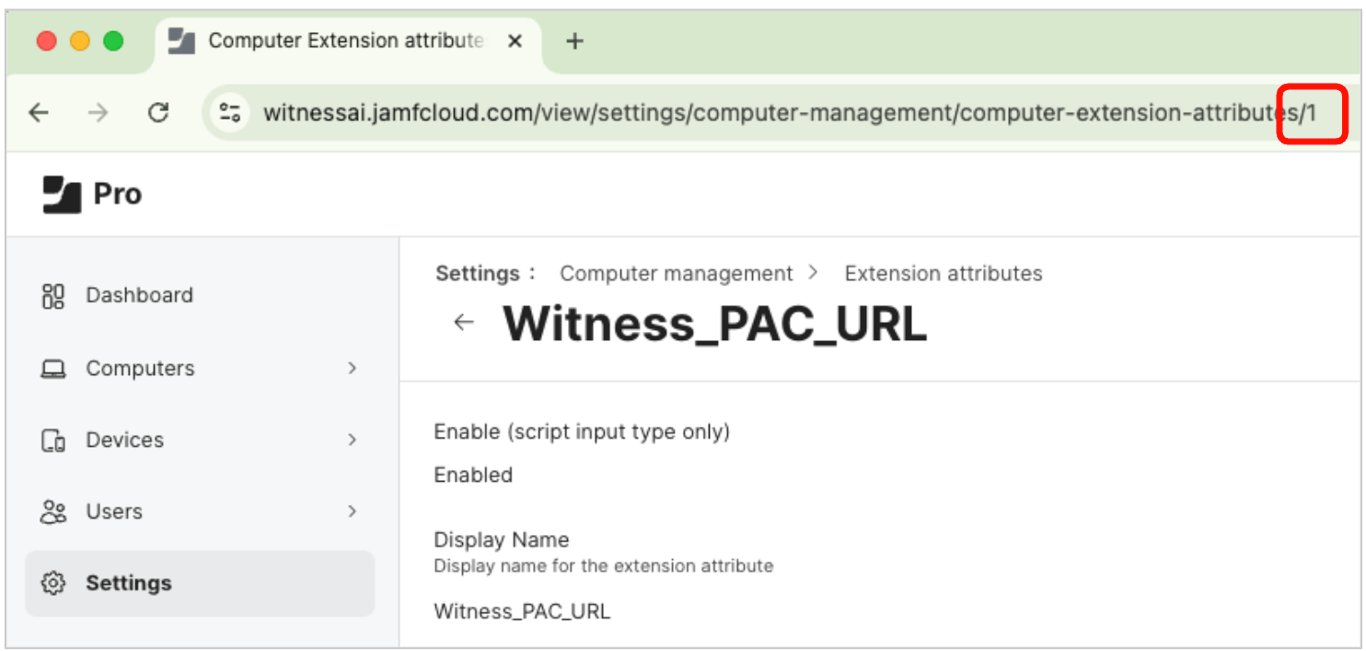Open the Devices menu item
Image resolution: width=1366 pixels, height=651 pixels.
(x=199, y=440)
